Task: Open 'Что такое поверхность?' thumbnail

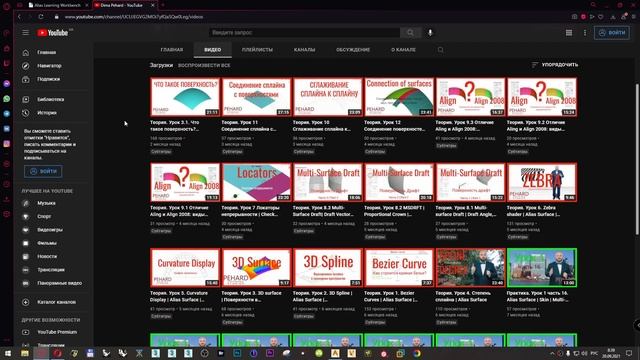Action: [185, 97]
